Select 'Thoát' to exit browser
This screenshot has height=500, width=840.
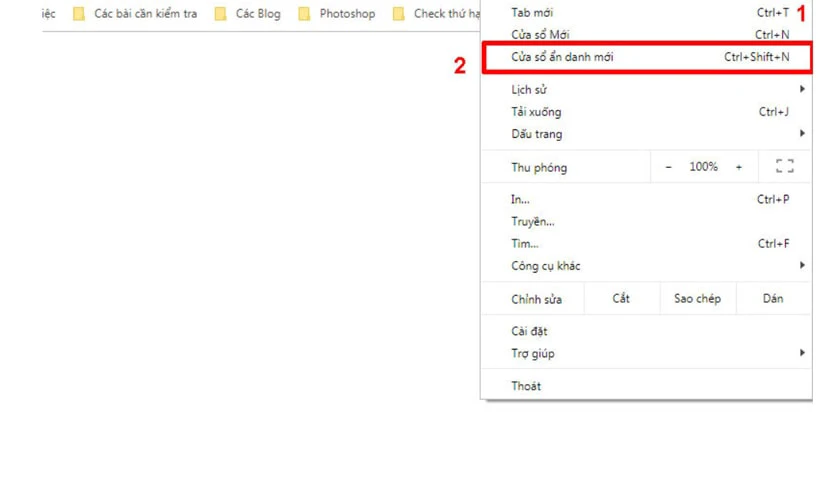[646, 386]
